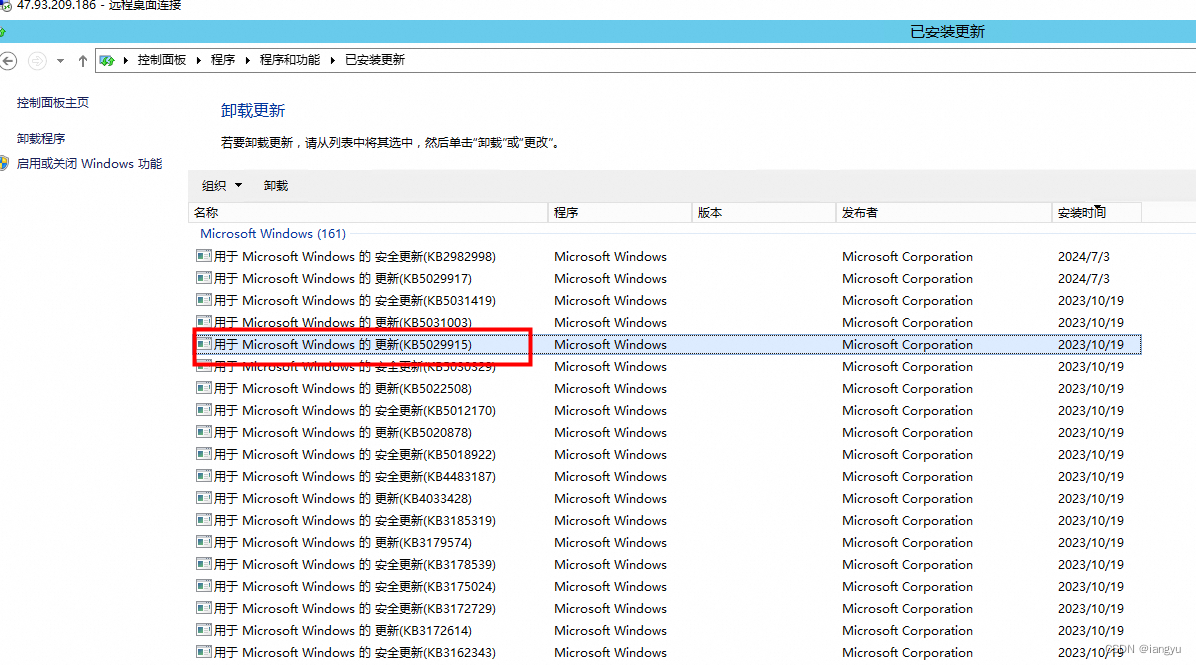Click the icon of update KB3179574
The width and height of the screenshot is (1196, 665).
pyautogui.click(x=204, y=542)
